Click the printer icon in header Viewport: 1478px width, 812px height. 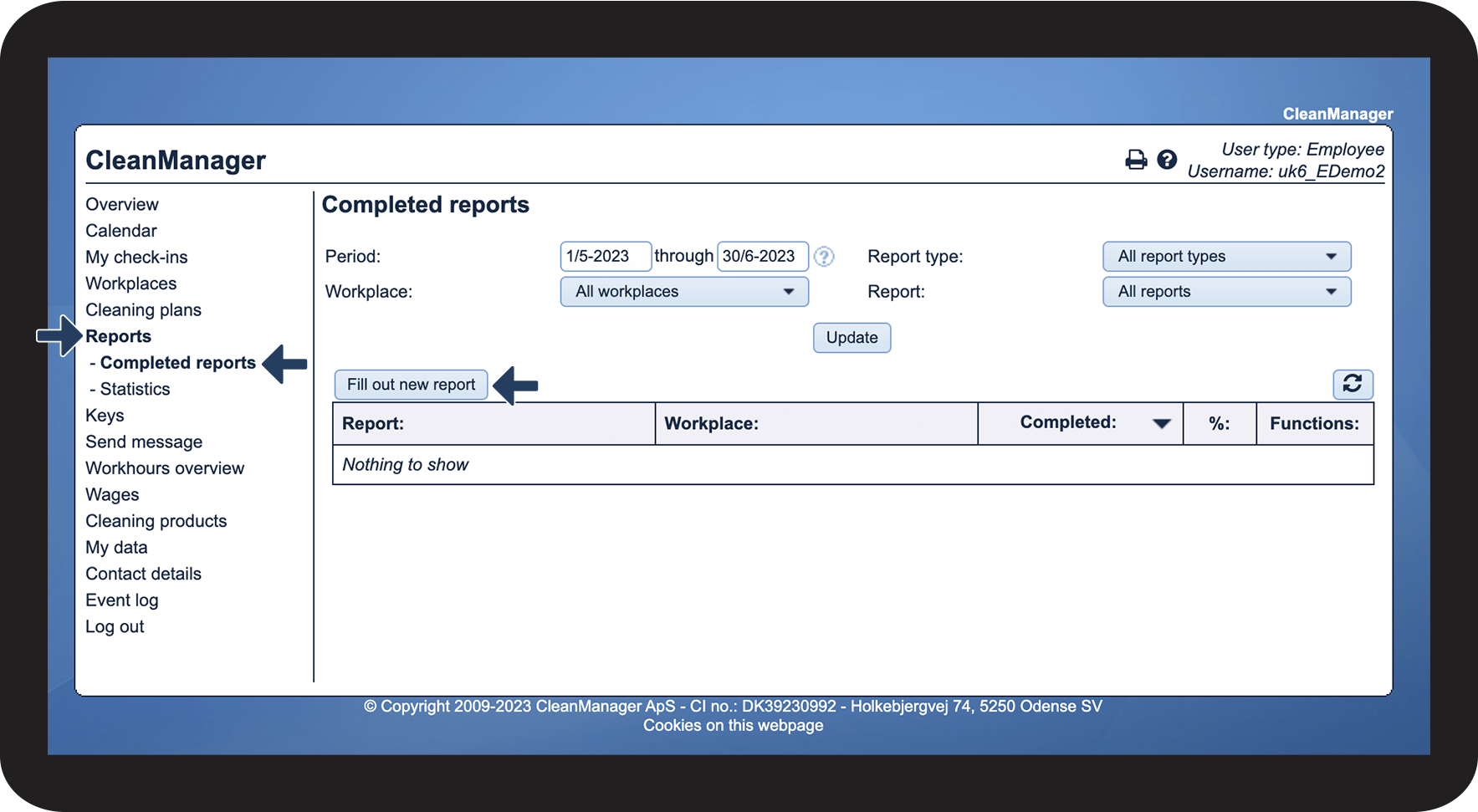[1135, 160]
